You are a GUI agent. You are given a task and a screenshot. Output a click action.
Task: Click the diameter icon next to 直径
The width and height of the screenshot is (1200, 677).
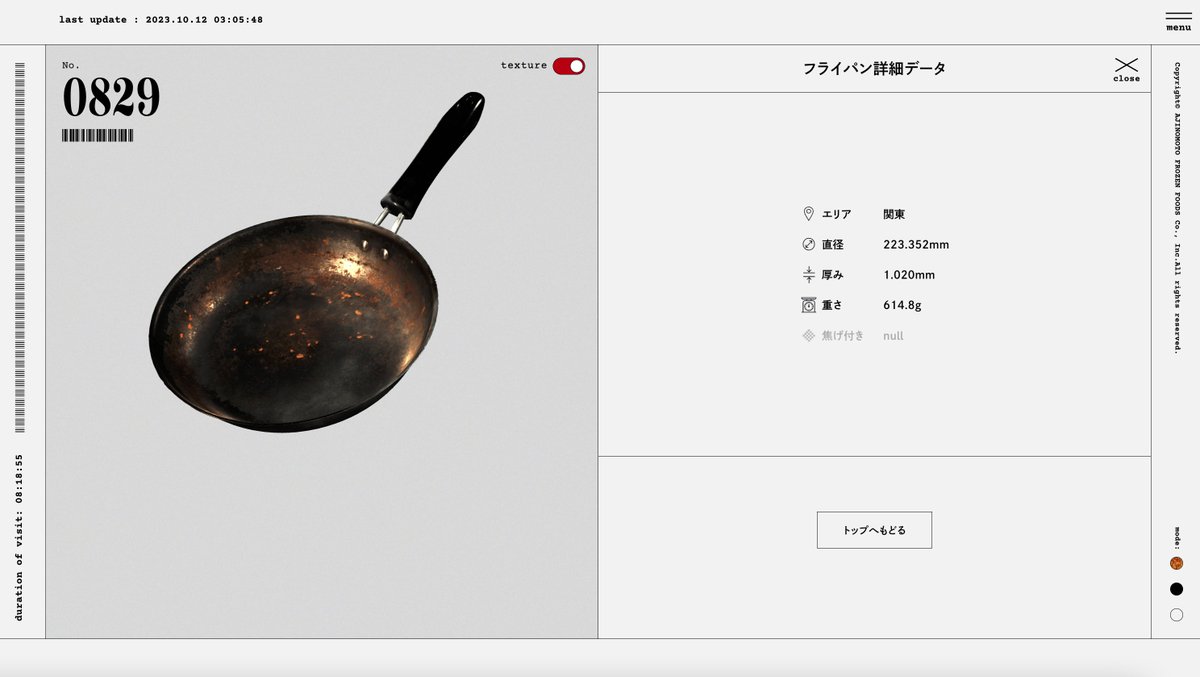click(x=808, y=244)
